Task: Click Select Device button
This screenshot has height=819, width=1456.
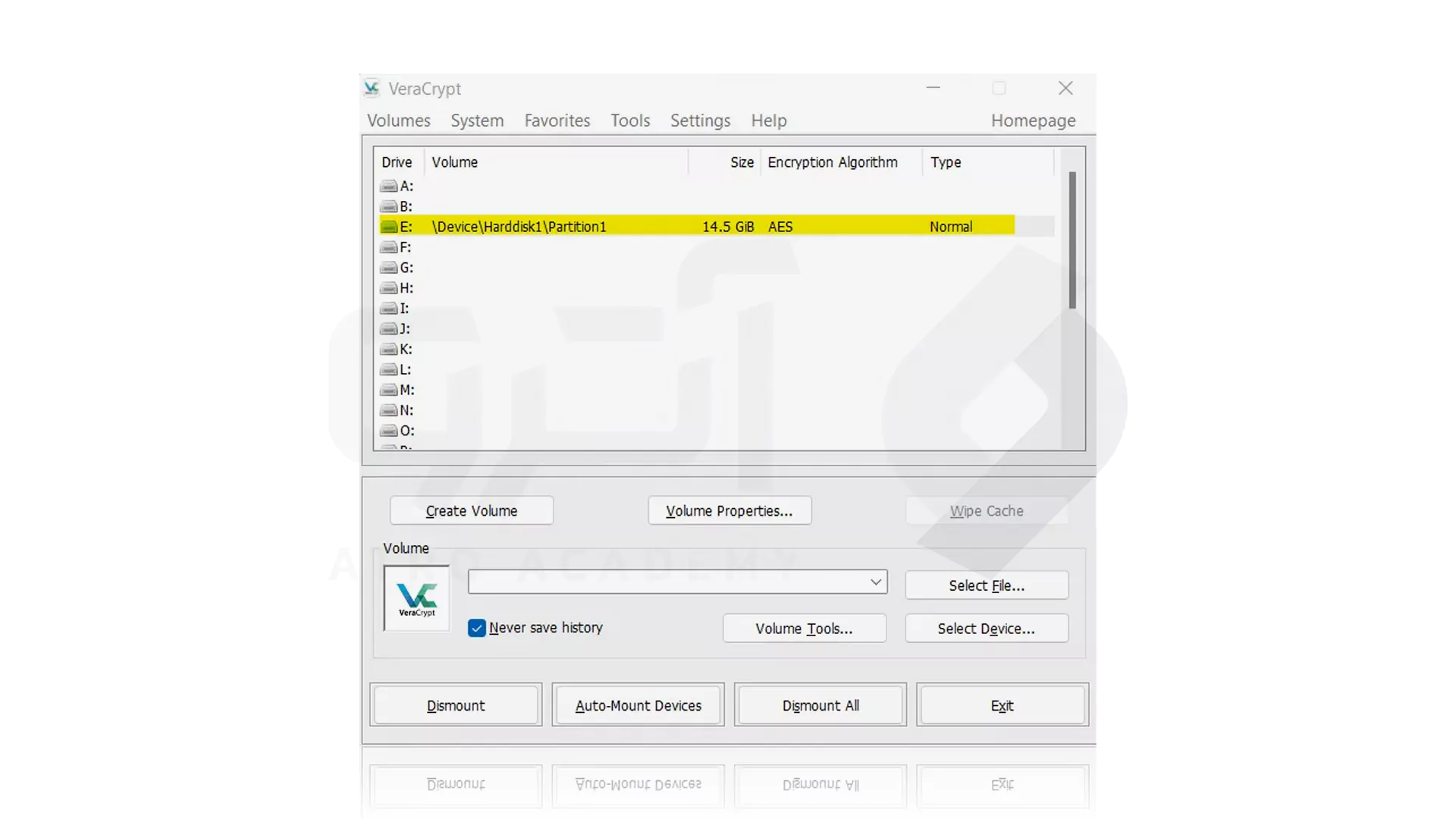Action: click(987, 629)
